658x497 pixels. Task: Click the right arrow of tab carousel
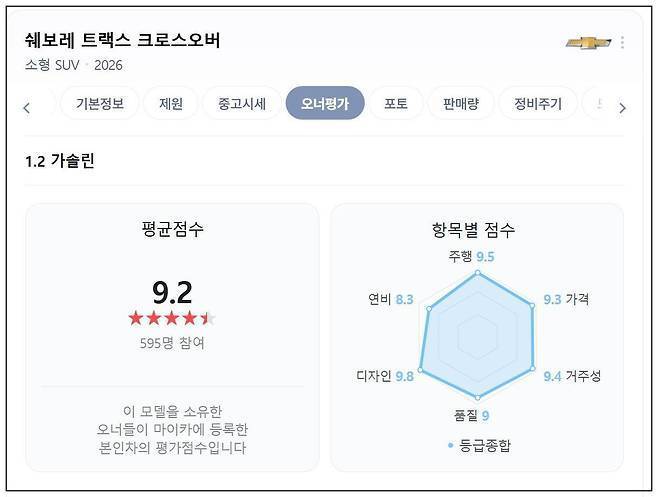pos(622,108)
